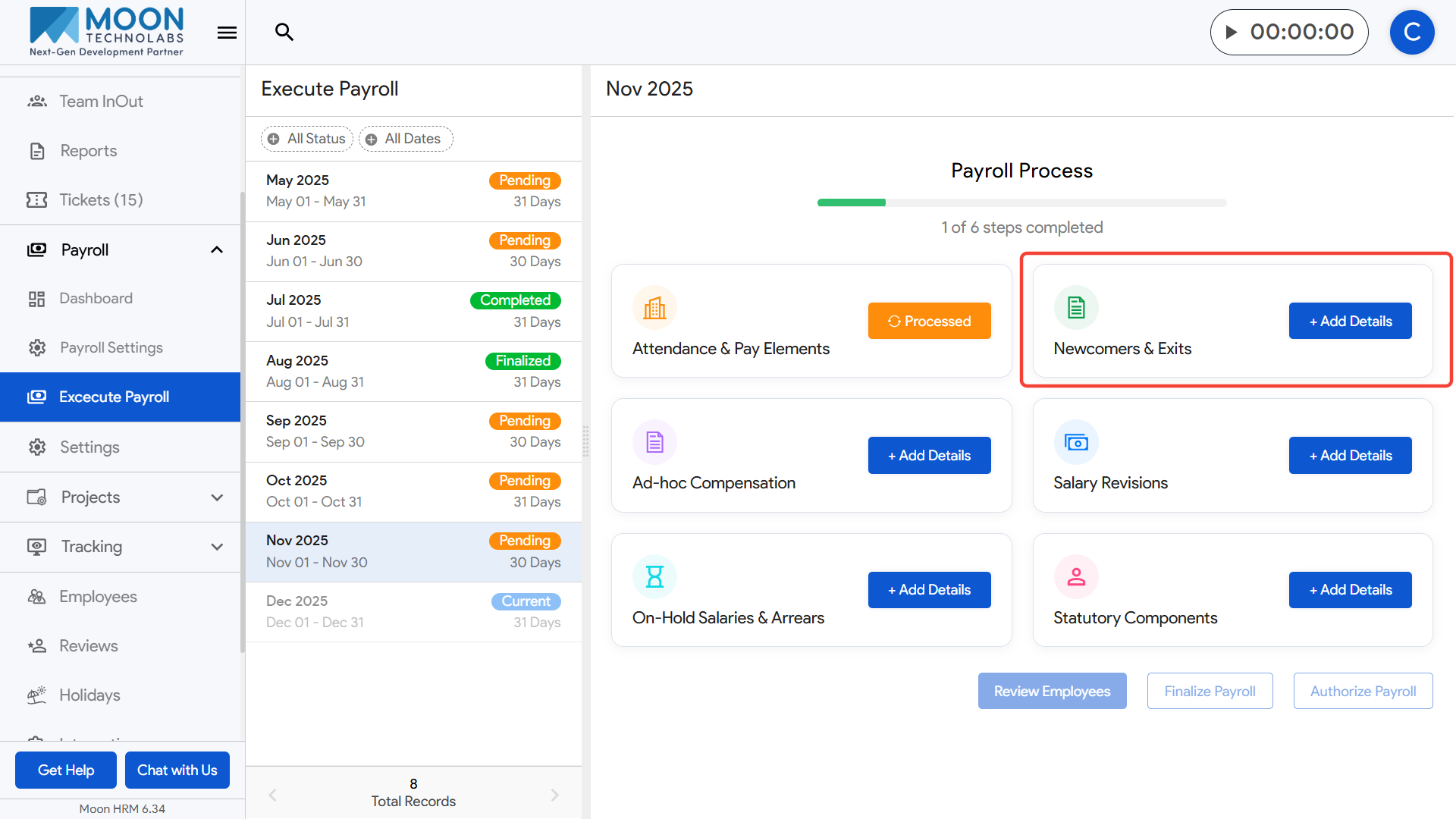The image size is (1456, 819).
Task: Expand the Tracking sidebar menu
Action: click(217, 547)
